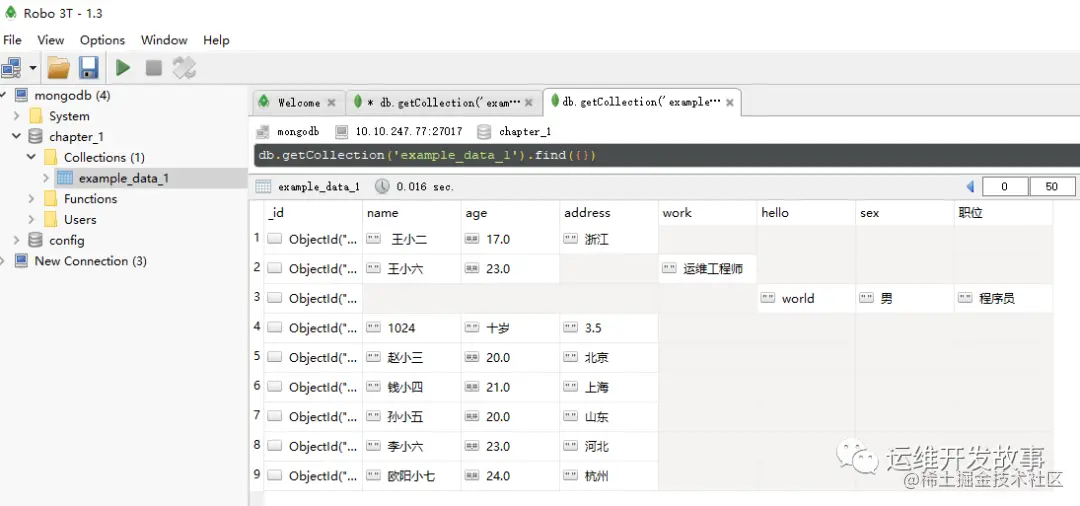Open the File menu

click(x=12, y=40)
